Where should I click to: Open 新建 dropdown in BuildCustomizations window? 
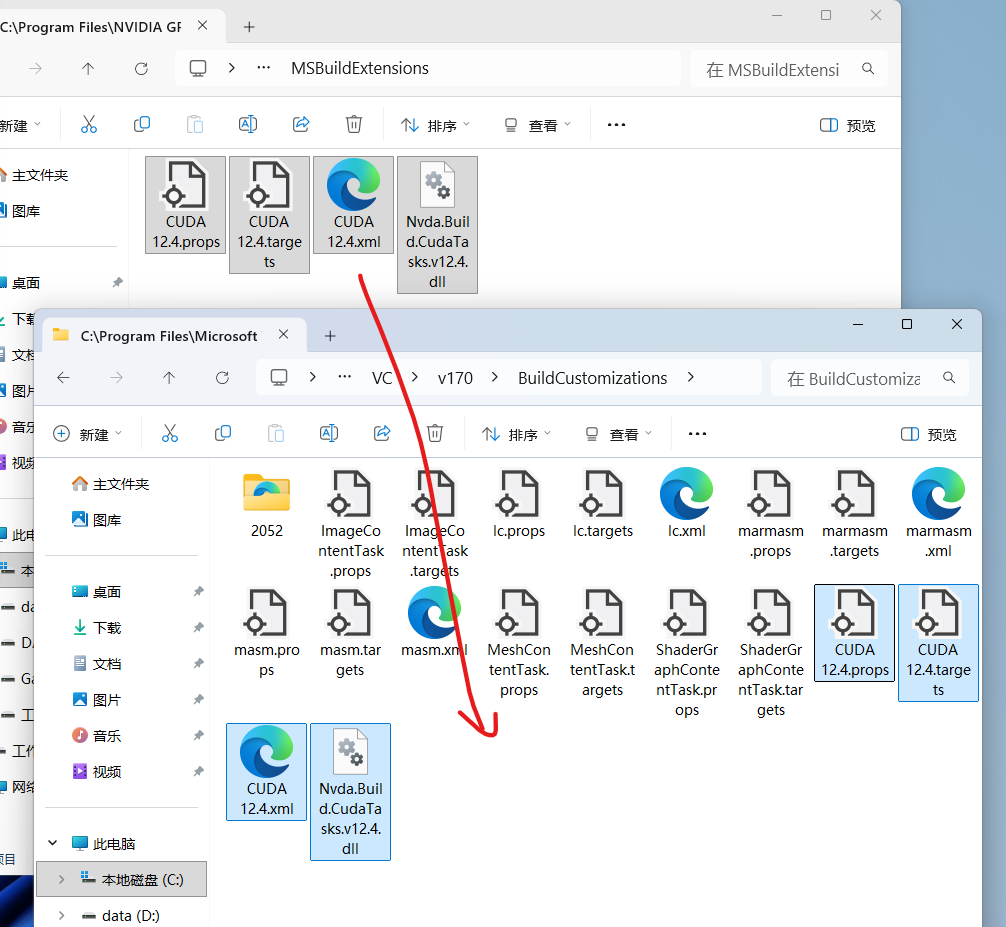(x=87, y=434)
